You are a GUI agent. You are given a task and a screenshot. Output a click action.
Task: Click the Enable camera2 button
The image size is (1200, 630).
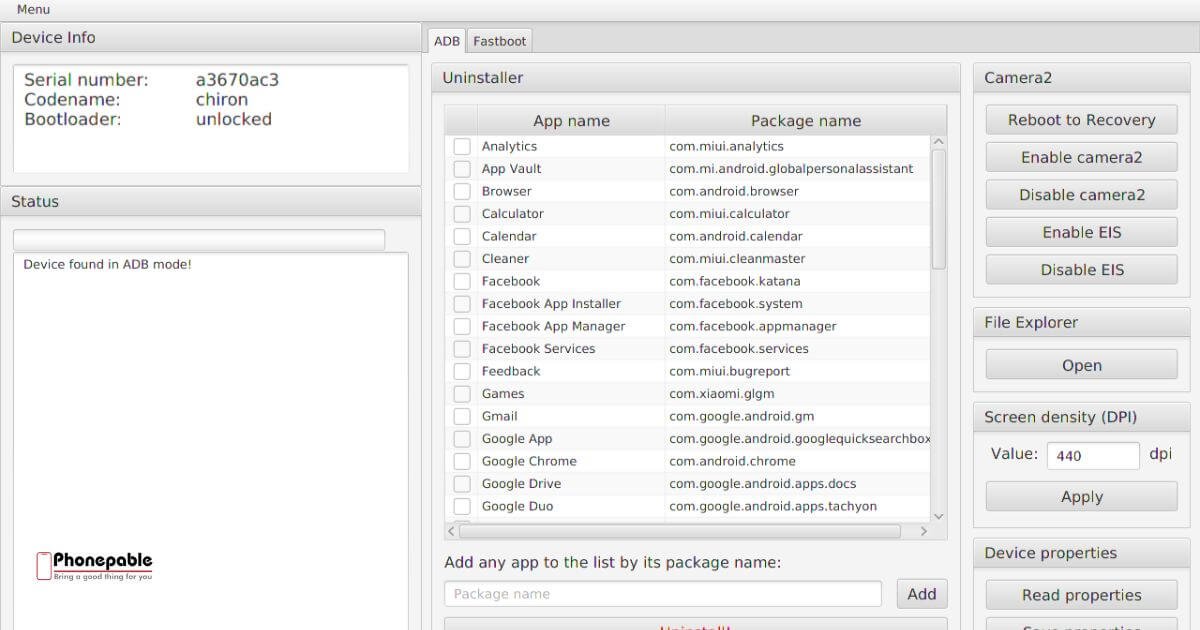click(1081, 157)
